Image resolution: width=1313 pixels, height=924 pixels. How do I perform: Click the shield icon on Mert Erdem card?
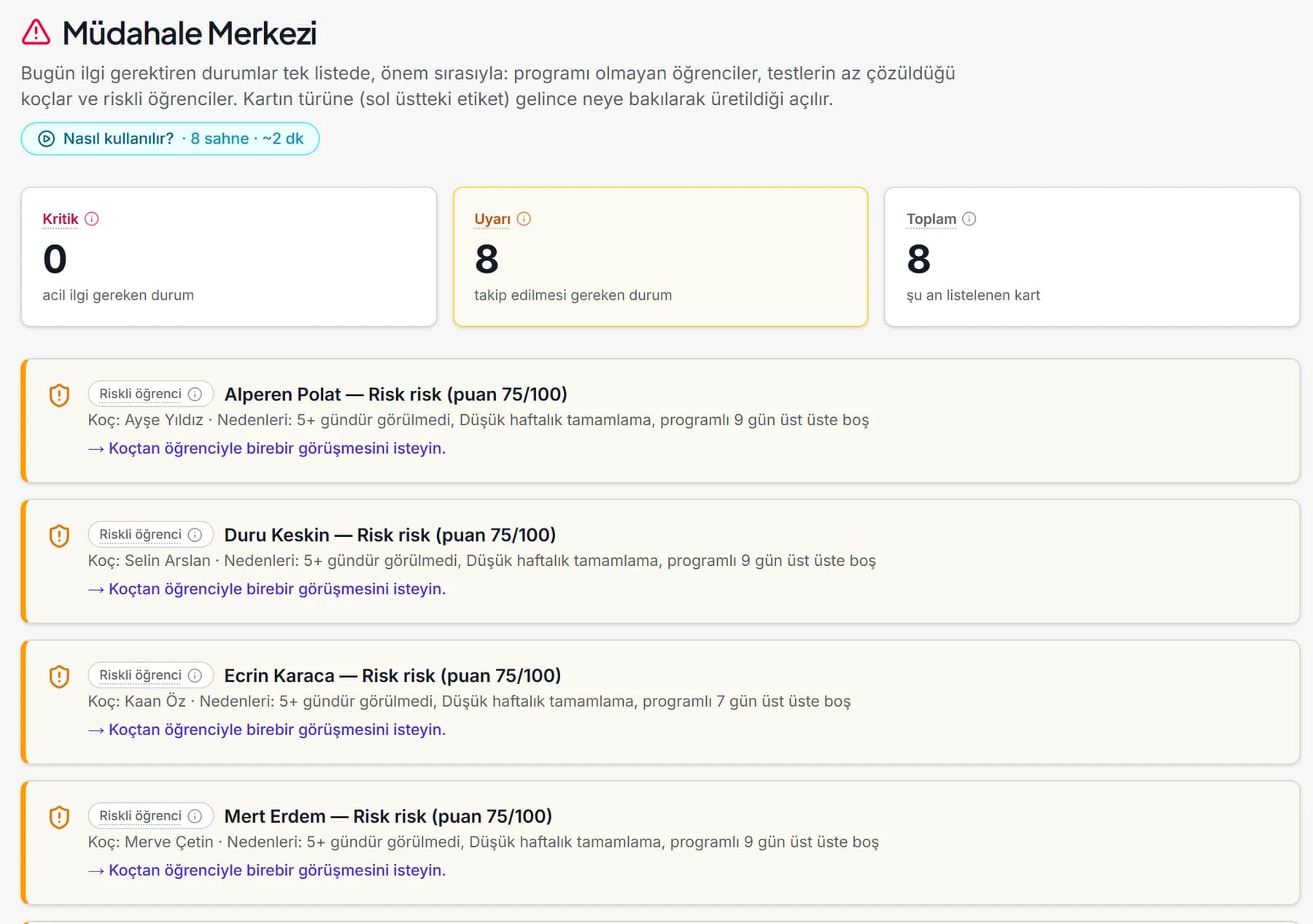(x=59, y=818)
